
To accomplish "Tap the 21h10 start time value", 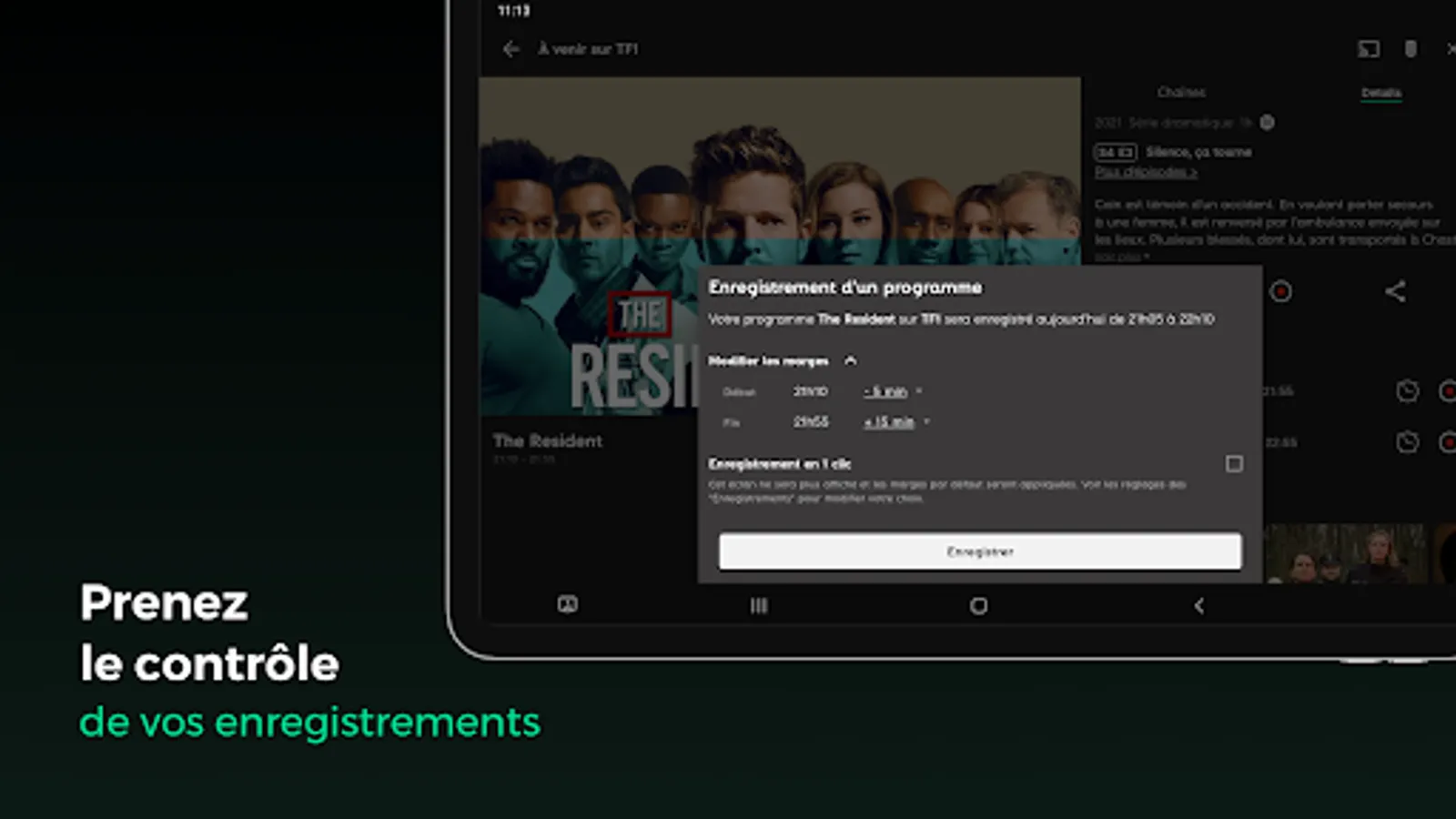I will 810,391.
